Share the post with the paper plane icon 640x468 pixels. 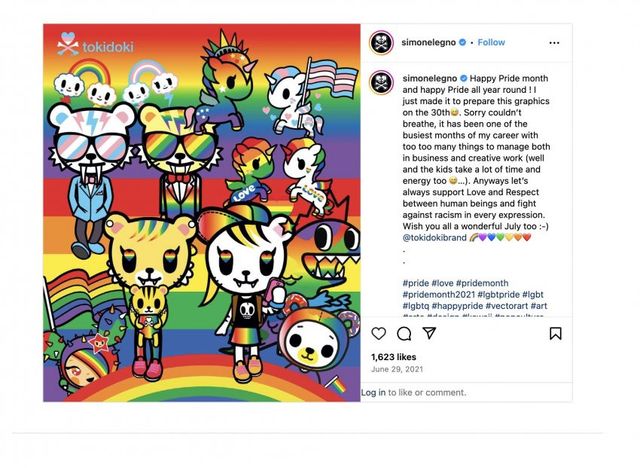click(x=430, y=333)
